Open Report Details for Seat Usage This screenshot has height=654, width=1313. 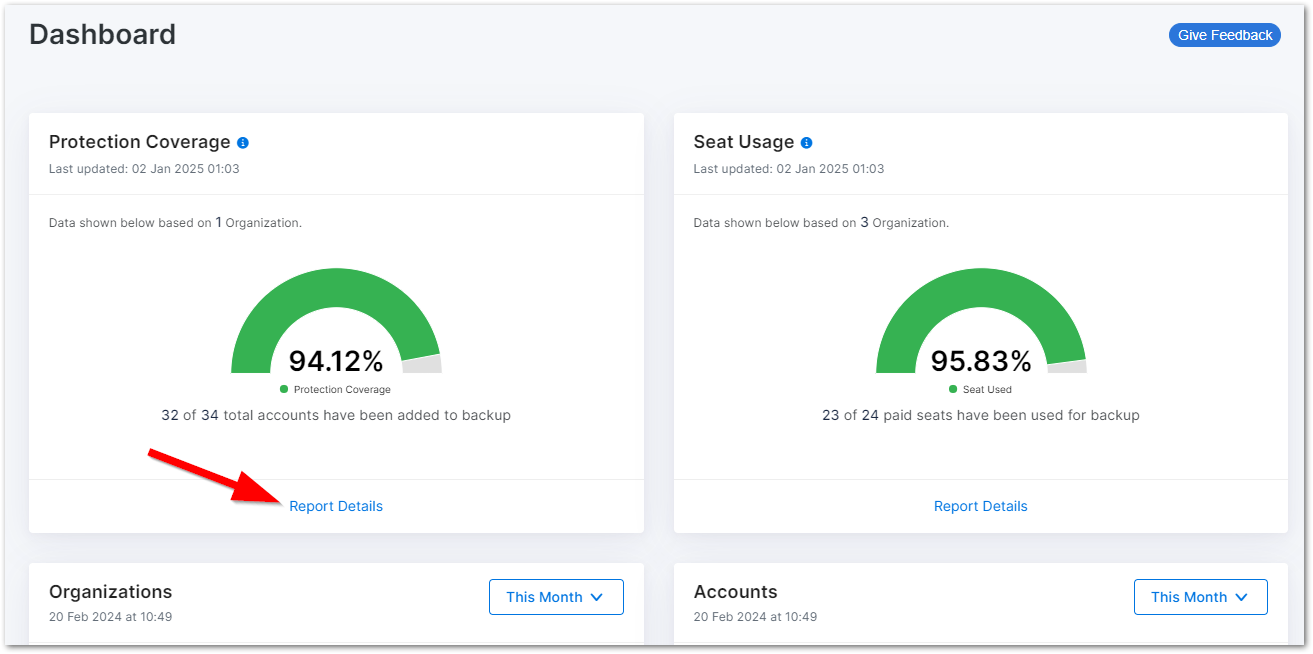[981, 506]
